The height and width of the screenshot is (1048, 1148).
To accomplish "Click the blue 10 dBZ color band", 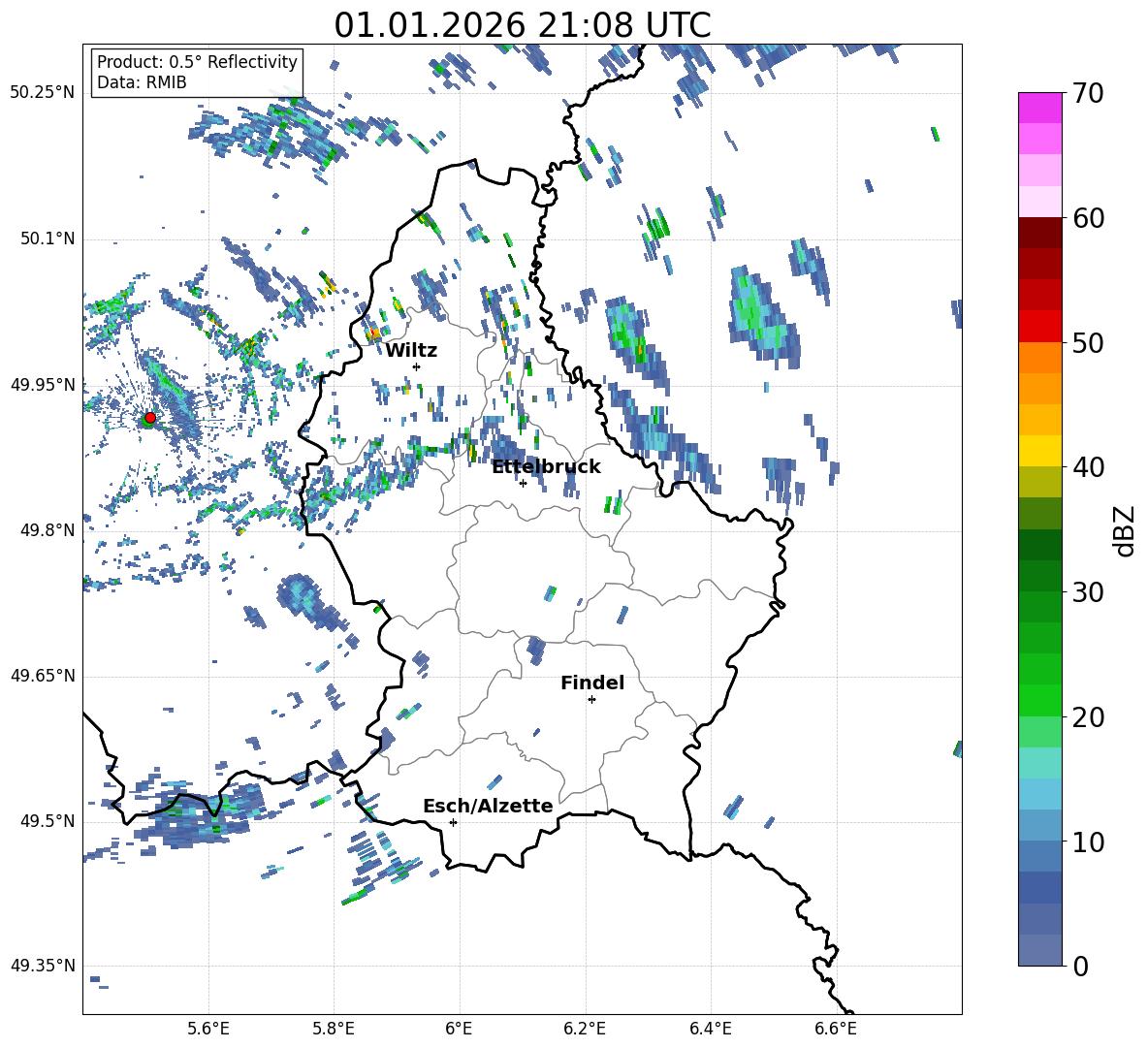I will (1039, 825).
